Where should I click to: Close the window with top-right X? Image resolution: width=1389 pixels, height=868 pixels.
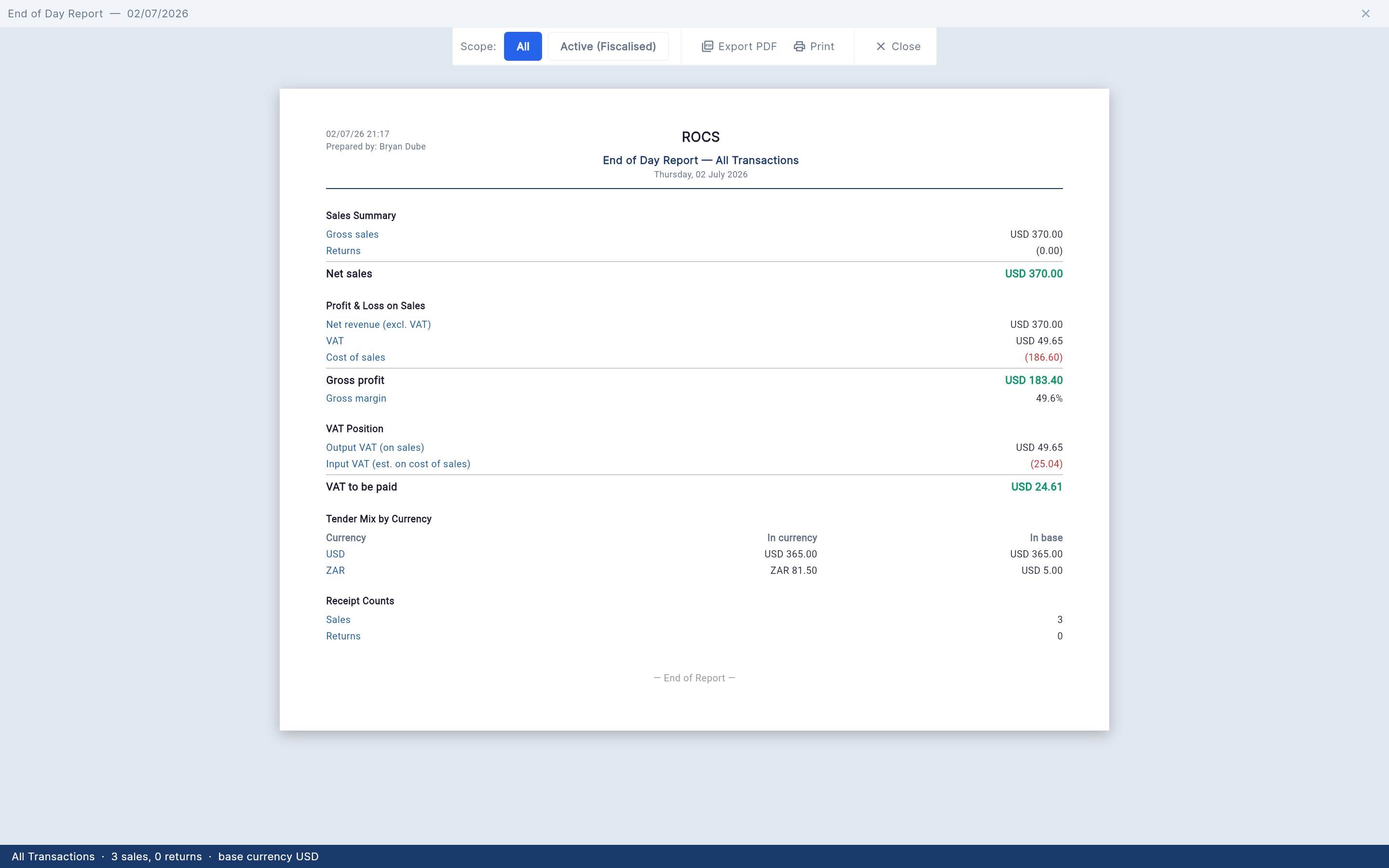[x=1365, y=14]
